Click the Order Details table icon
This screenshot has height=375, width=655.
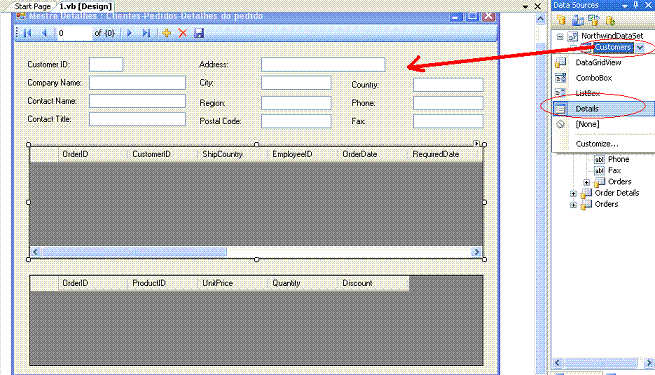586,193
